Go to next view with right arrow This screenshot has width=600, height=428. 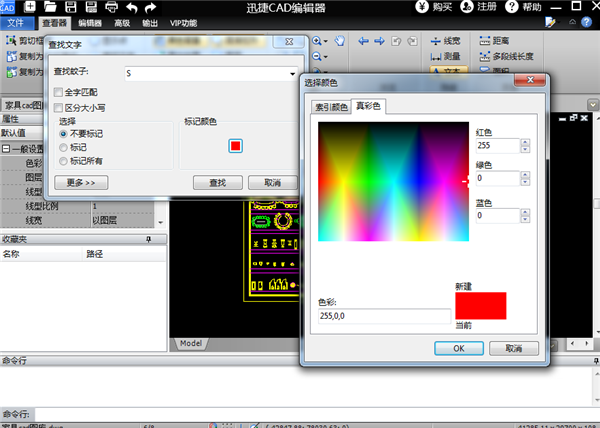[379, 41]
